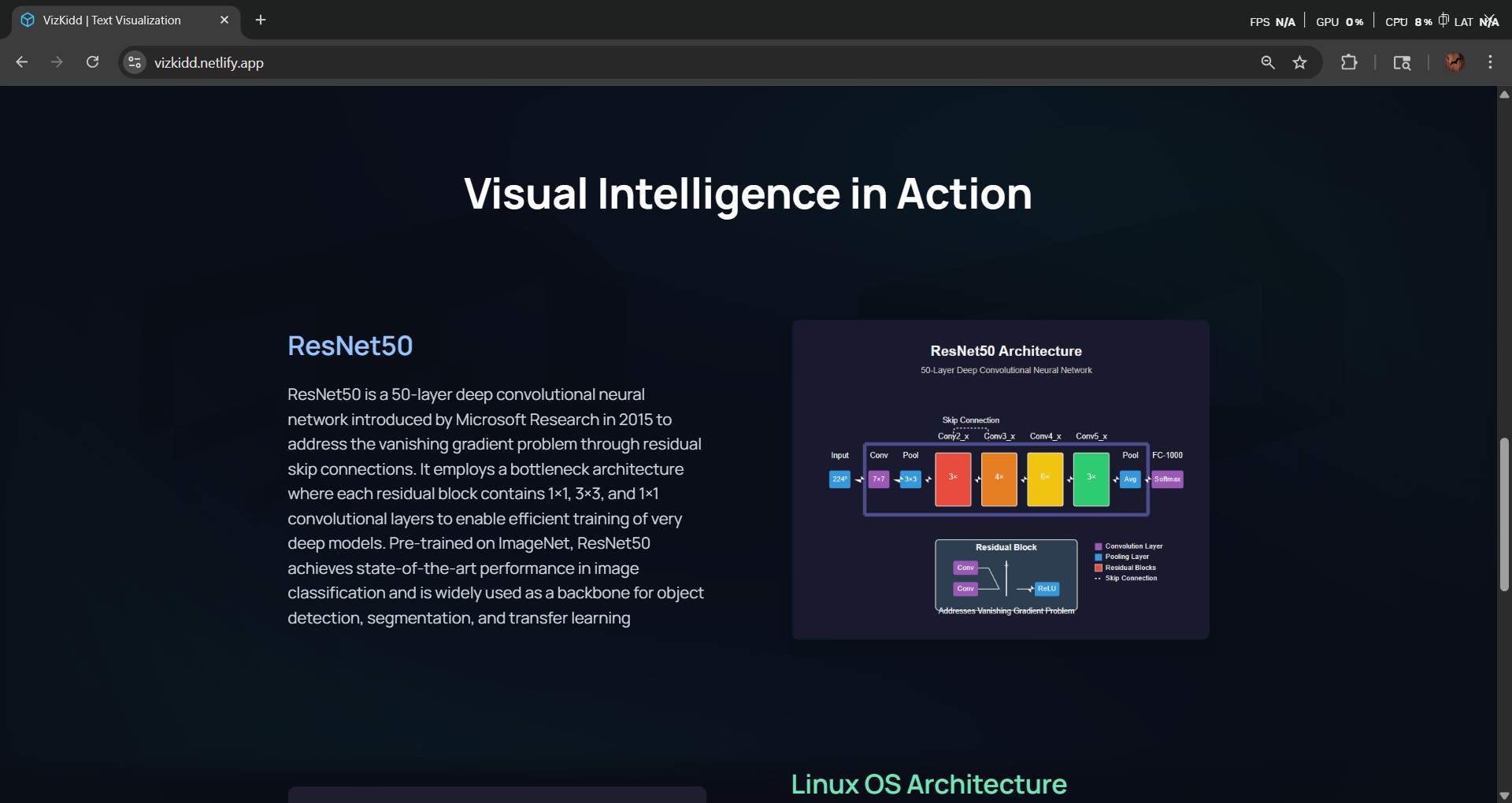Click the Conv2_x label
This screenshot has width=1512, height=803.
pyautogui.click(x=953, y=436)
